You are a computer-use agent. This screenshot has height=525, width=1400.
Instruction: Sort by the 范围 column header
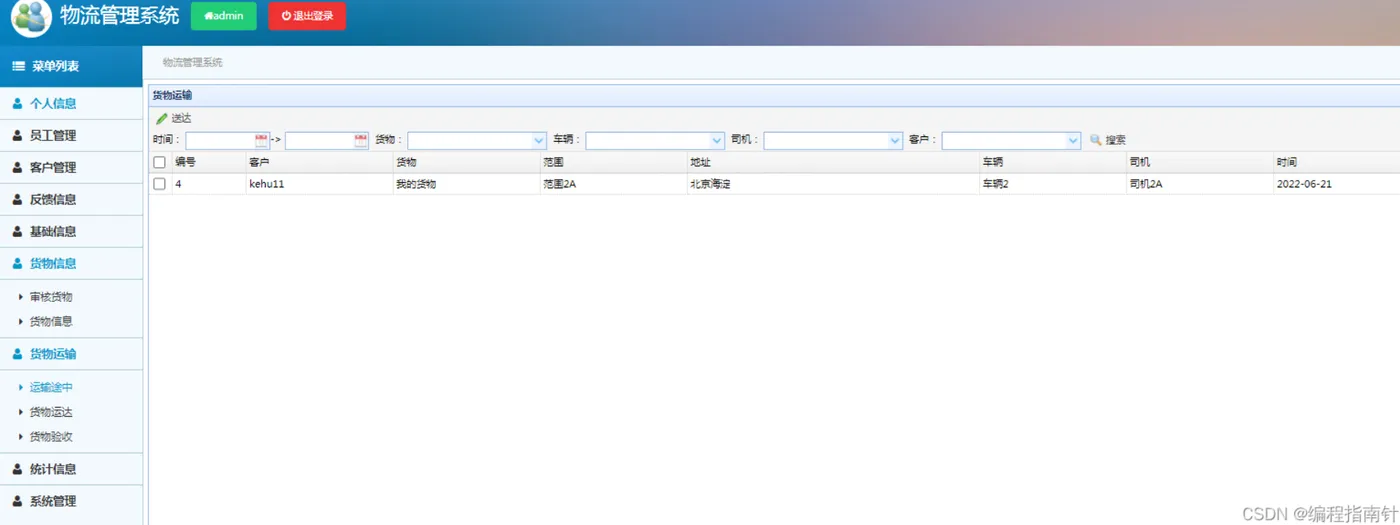(613, 162)
